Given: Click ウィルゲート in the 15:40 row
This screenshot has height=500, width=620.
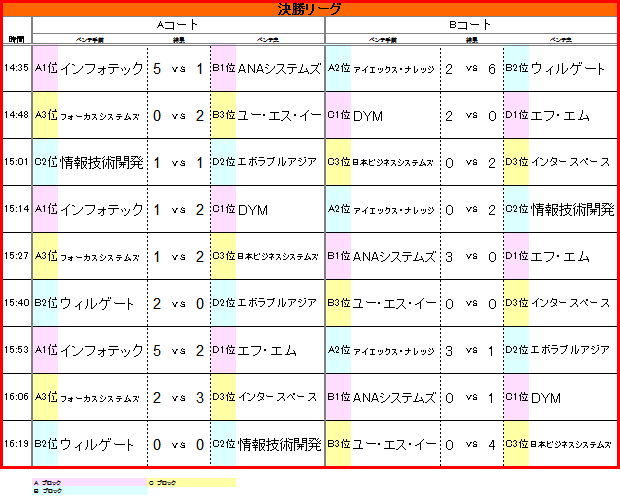Looking at the screenshot, I should [x=97, y=304].
